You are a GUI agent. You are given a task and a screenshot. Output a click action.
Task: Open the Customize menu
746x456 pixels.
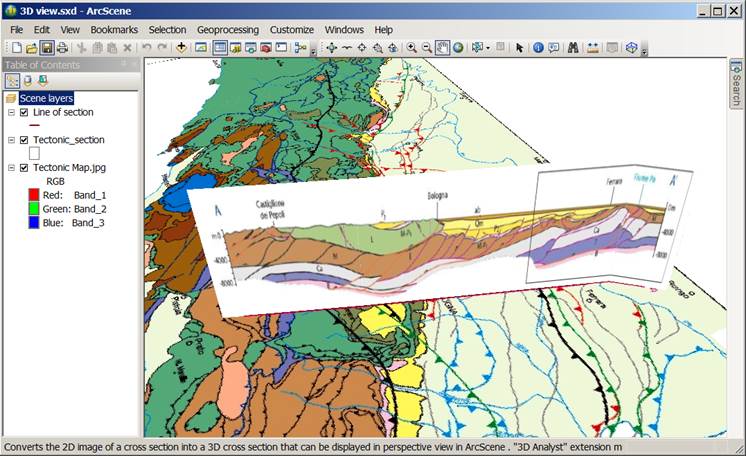(292, 30)
